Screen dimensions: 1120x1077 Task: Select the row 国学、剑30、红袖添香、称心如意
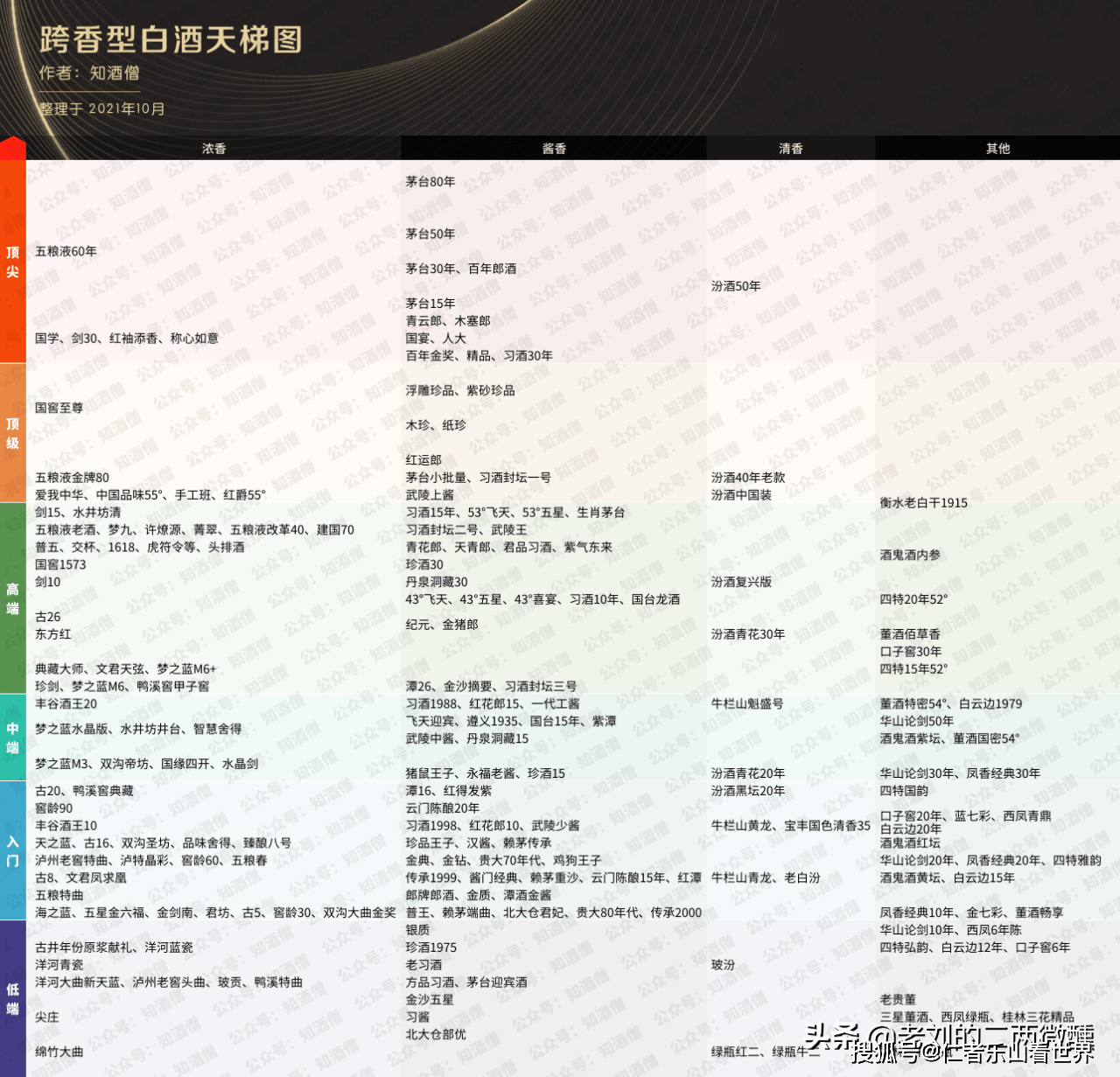click(127, 339)
